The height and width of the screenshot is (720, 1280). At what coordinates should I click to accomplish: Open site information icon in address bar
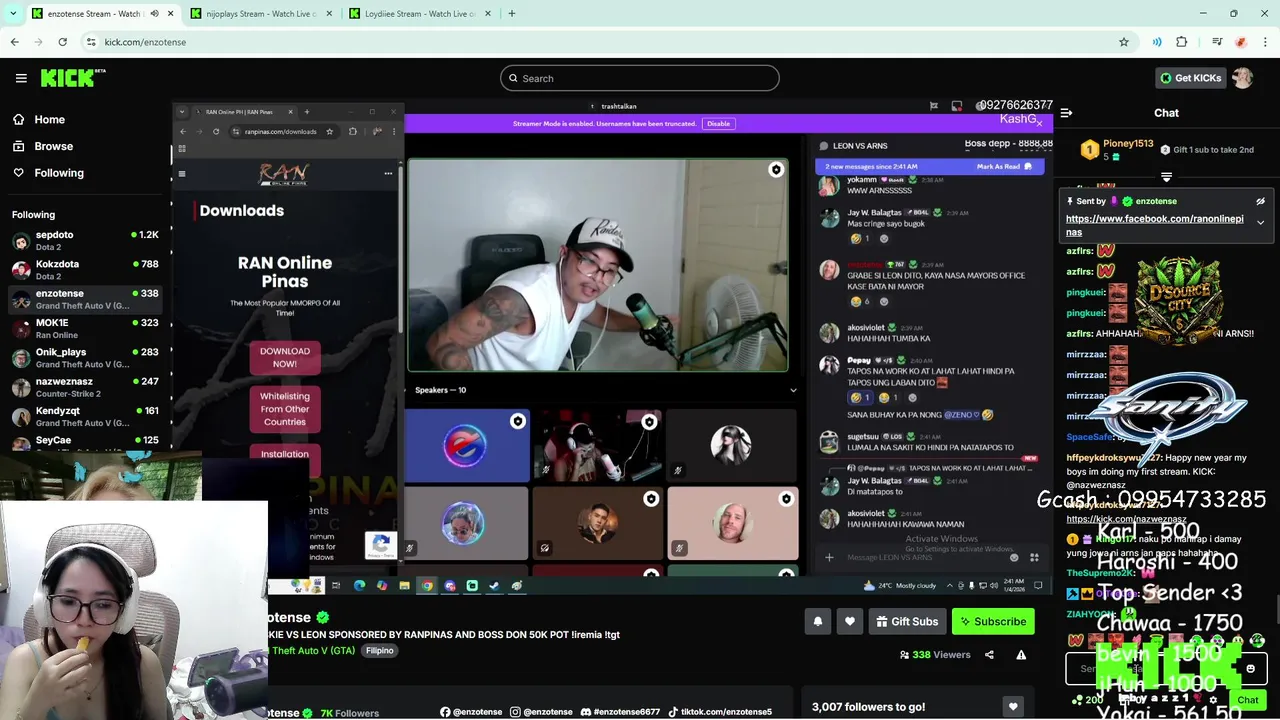click(91, 42)
